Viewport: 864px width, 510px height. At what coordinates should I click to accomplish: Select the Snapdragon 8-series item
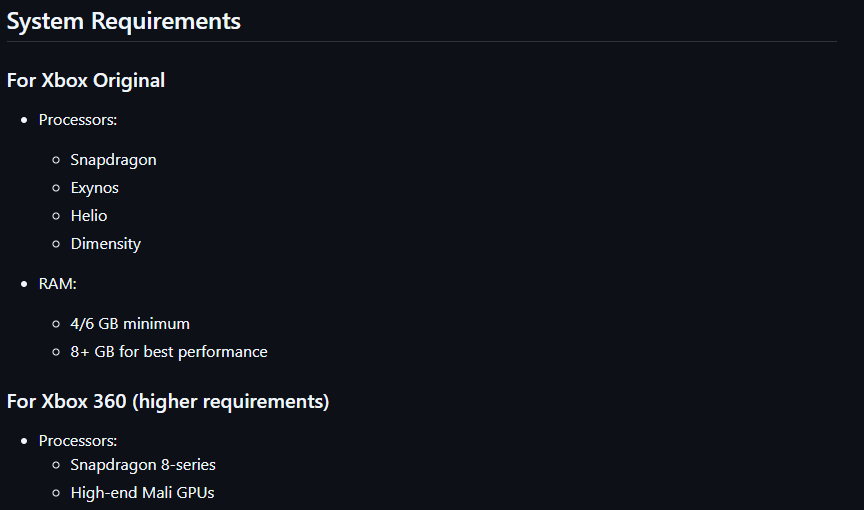(143, 465)
